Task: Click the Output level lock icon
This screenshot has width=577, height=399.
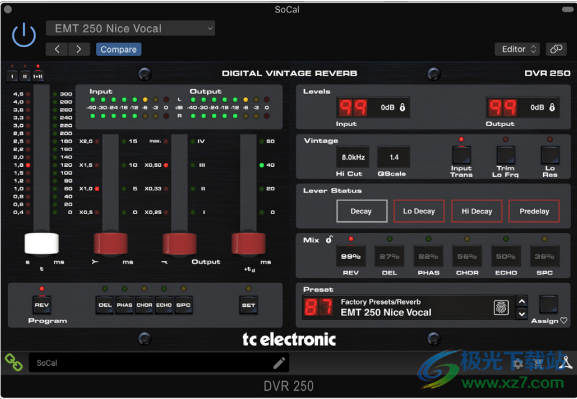Action: [x=552, y=107]
